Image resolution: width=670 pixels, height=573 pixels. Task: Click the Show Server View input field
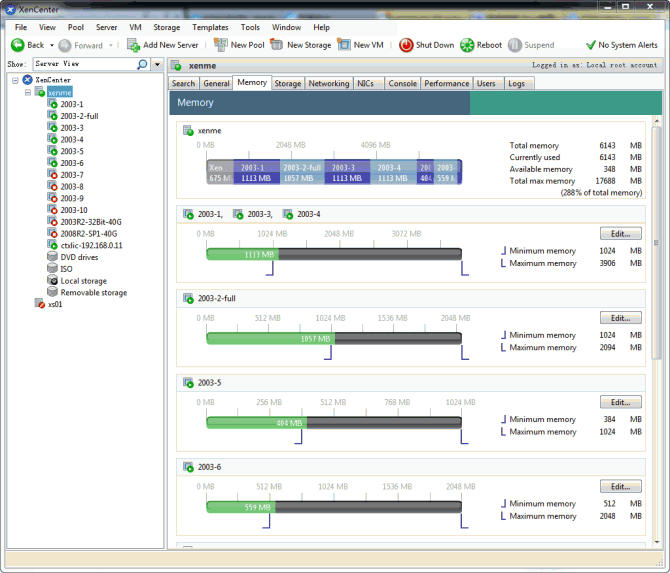point(85,64)
